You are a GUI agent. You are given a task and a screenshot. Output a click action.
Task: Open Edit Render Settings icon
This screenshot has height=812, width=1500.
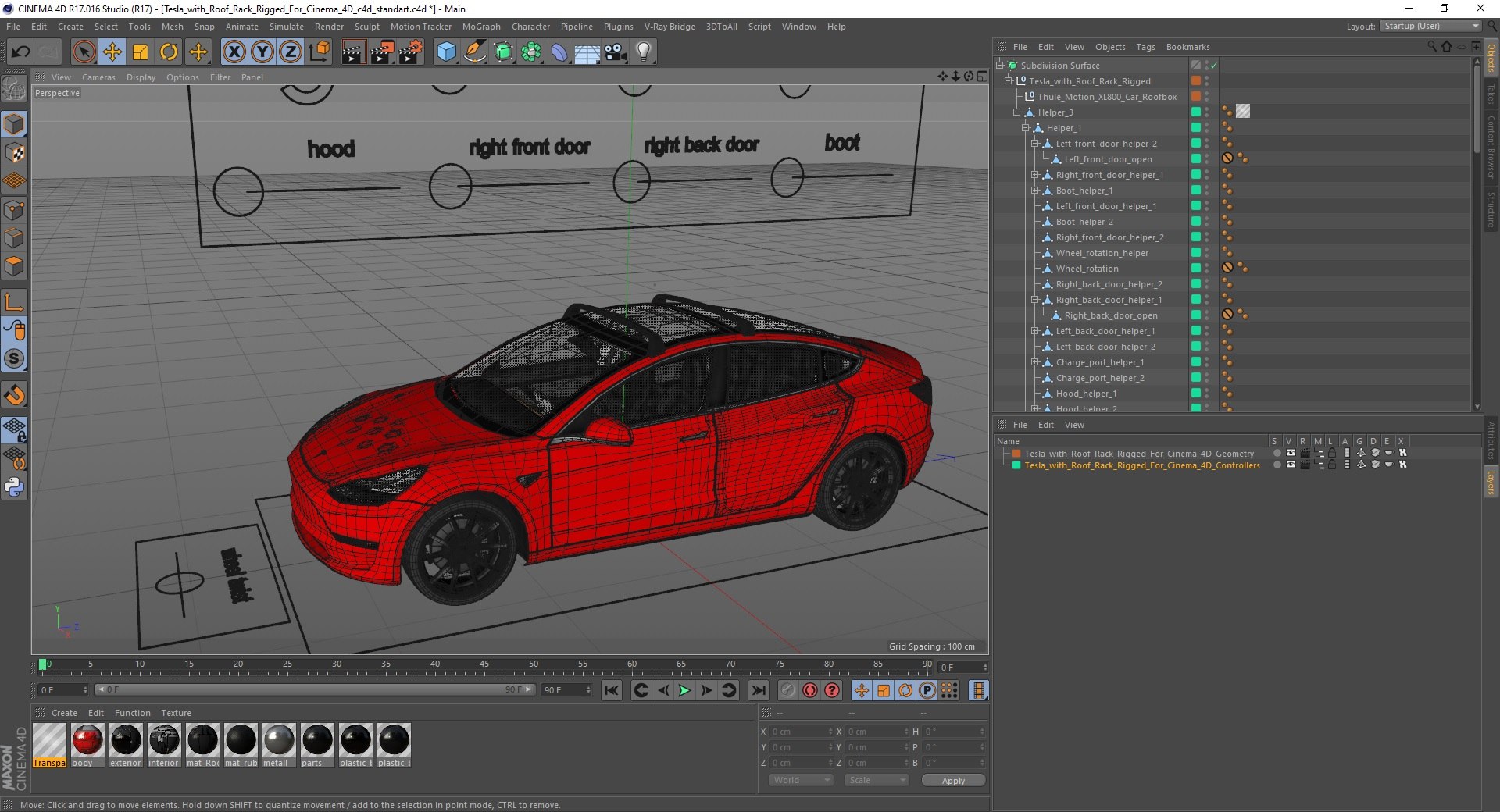point(411,52)
